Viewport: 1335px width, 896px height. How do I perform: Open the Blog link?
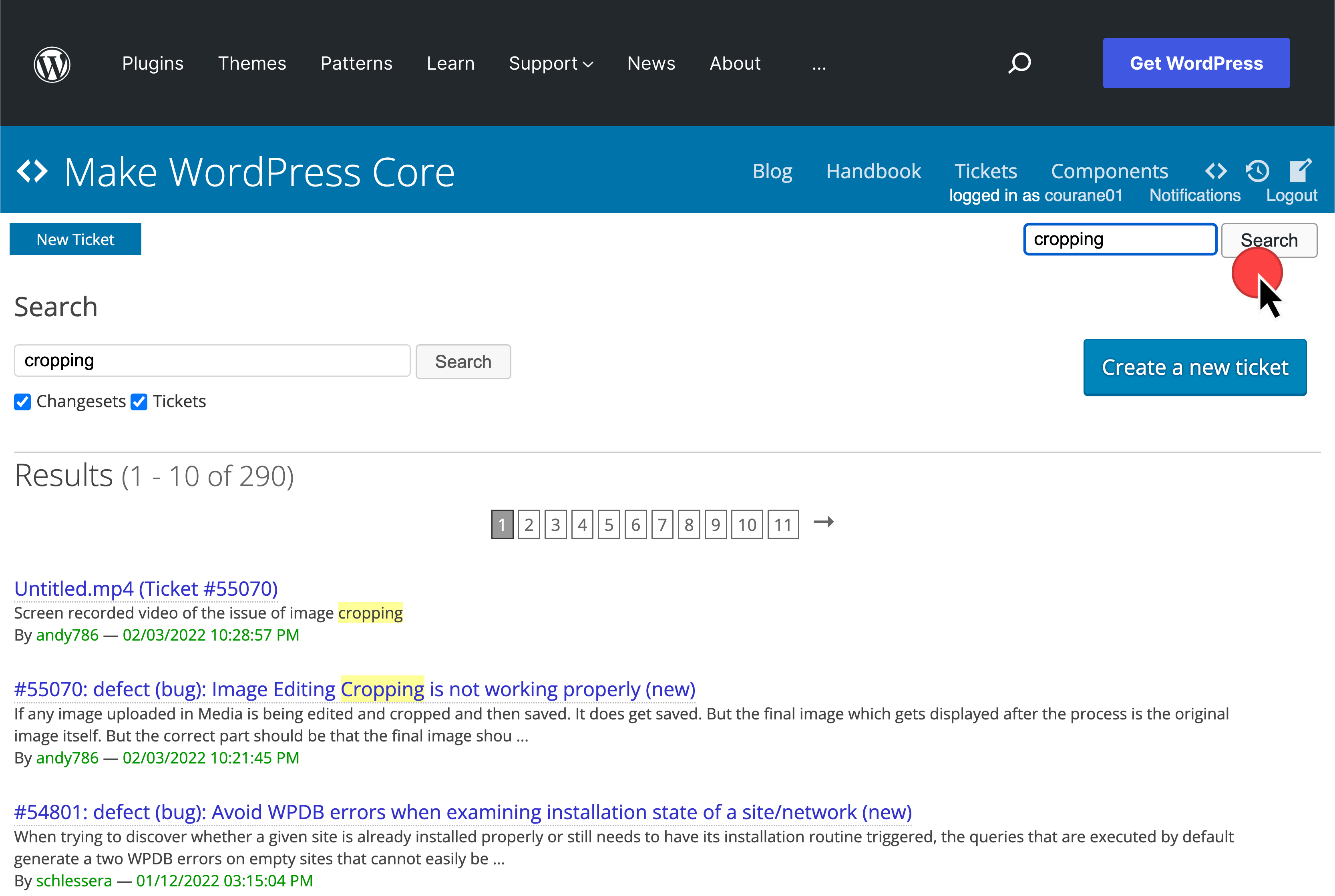[x=772, y=171]
